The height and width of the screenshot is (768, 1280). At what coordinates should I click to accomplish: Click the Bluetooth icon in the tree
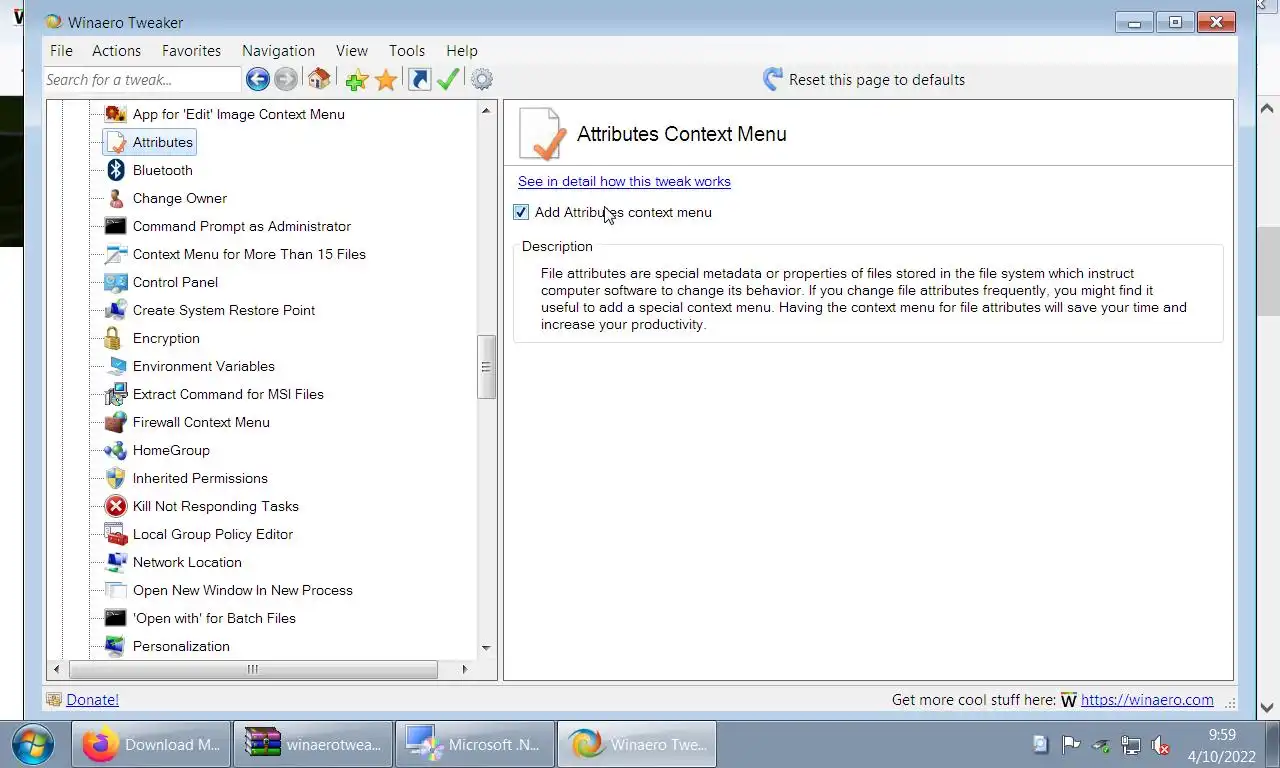[116, 170]
